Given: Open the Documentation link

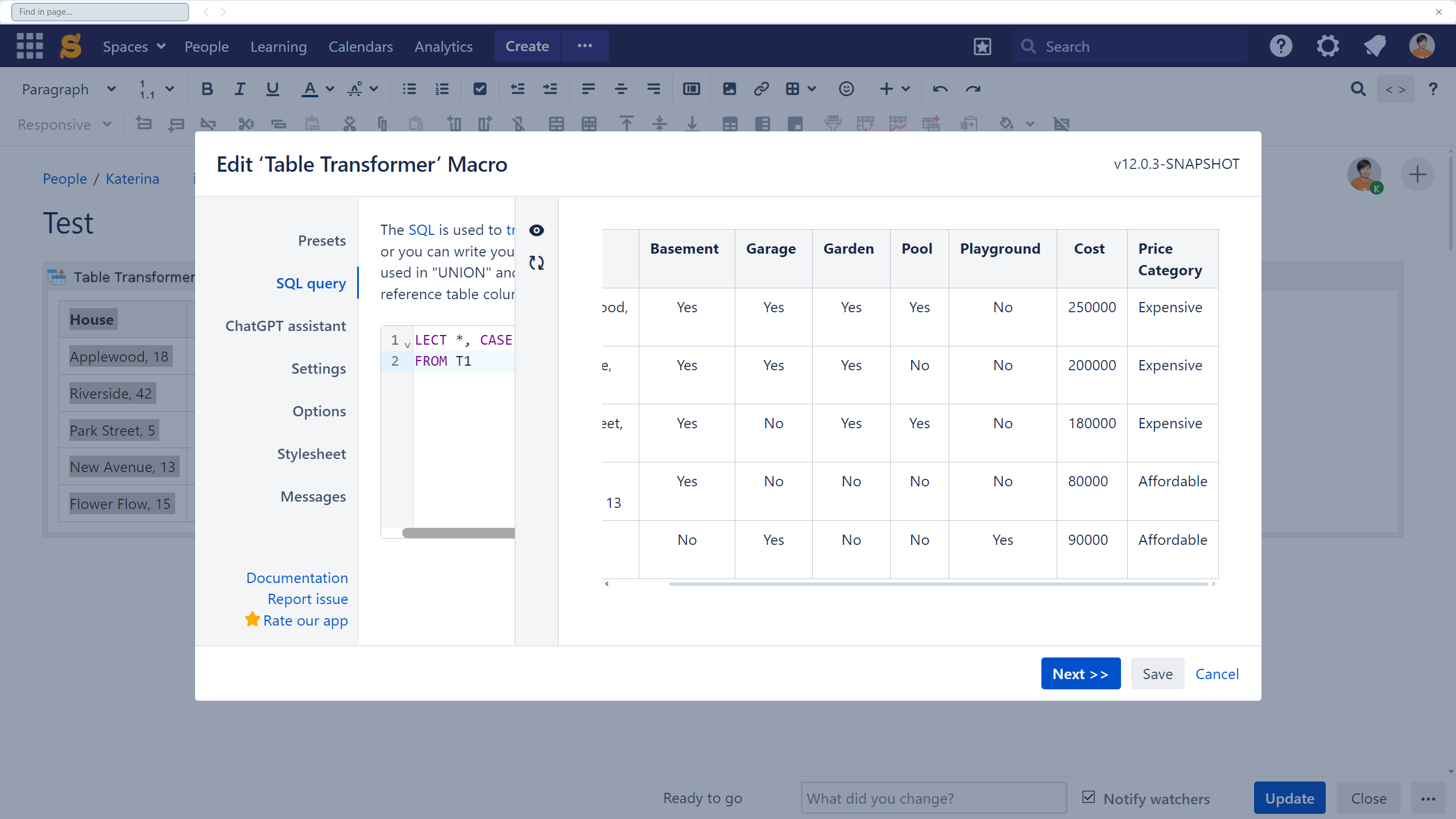Looking at the screenshot, I should click(x=297, y=578).
